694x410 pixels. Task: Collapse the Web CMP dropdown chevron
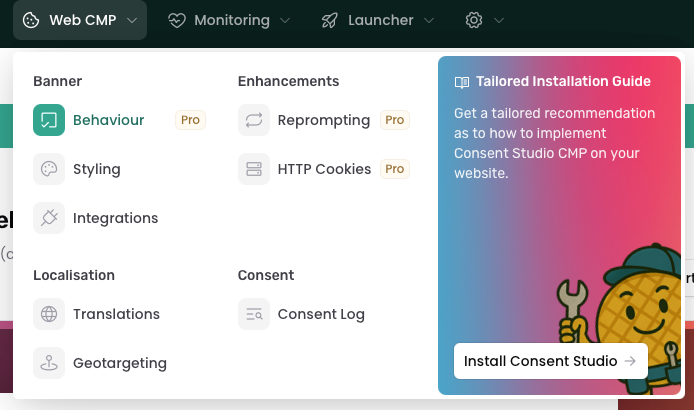(132, 20)
